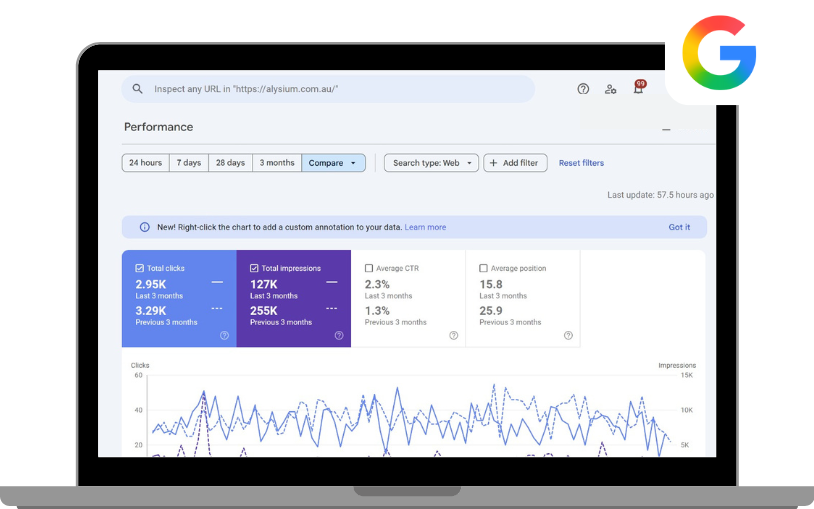Click the 255K previous impressions value

[x=264, y=311]
